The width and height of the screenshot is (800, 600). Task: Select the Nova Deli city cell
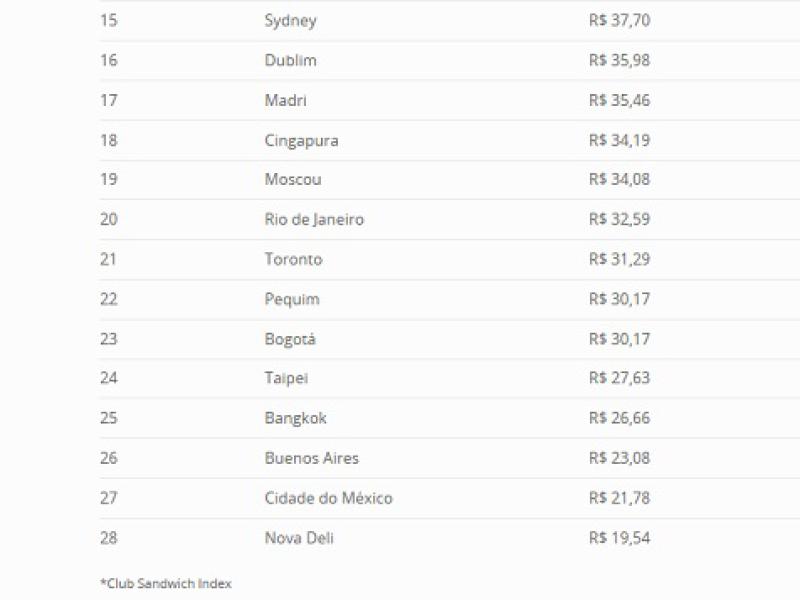[x=299, y=538]
